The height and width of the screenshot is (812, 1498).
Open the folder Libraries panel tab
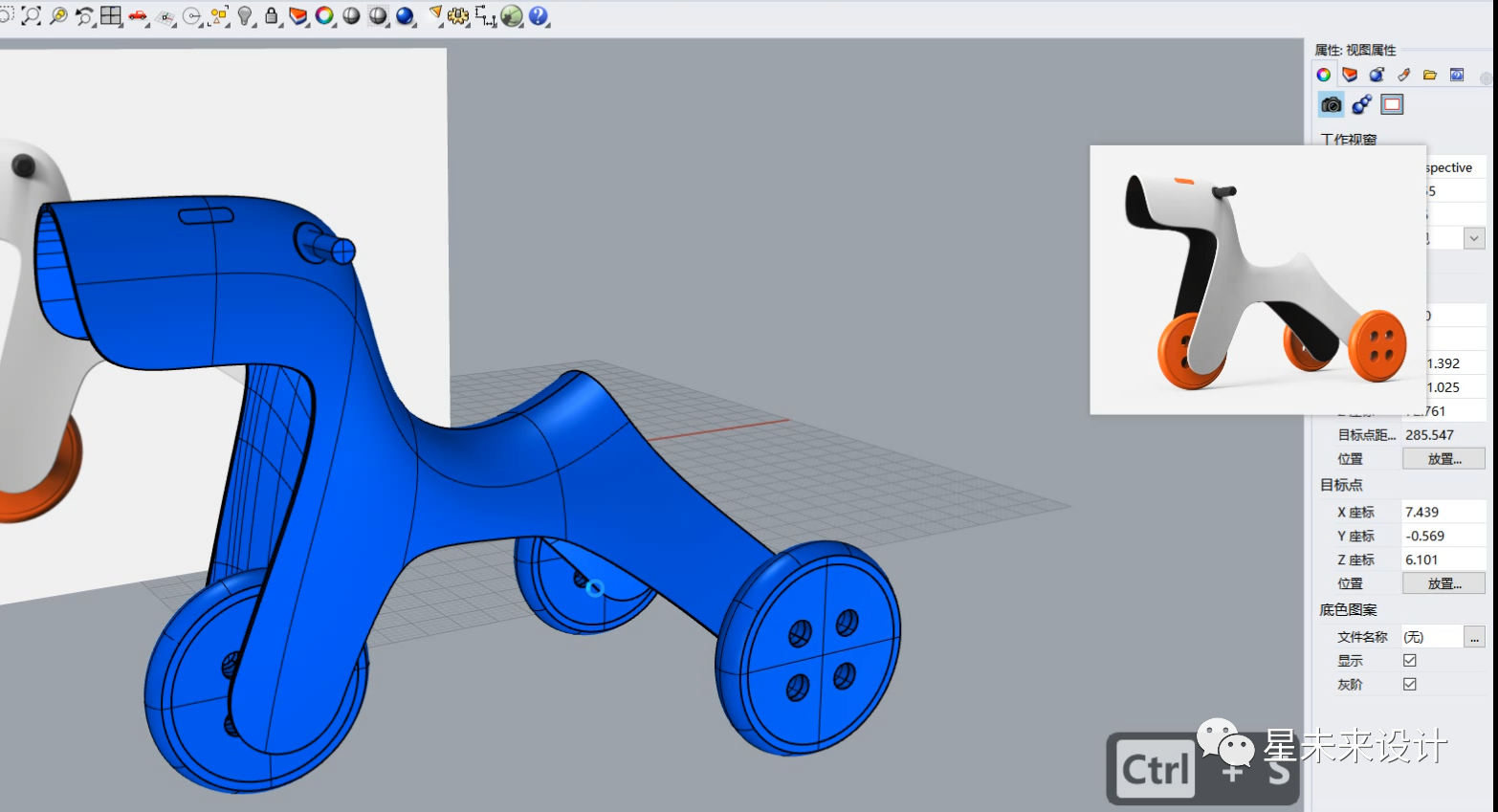point(1430,75)
